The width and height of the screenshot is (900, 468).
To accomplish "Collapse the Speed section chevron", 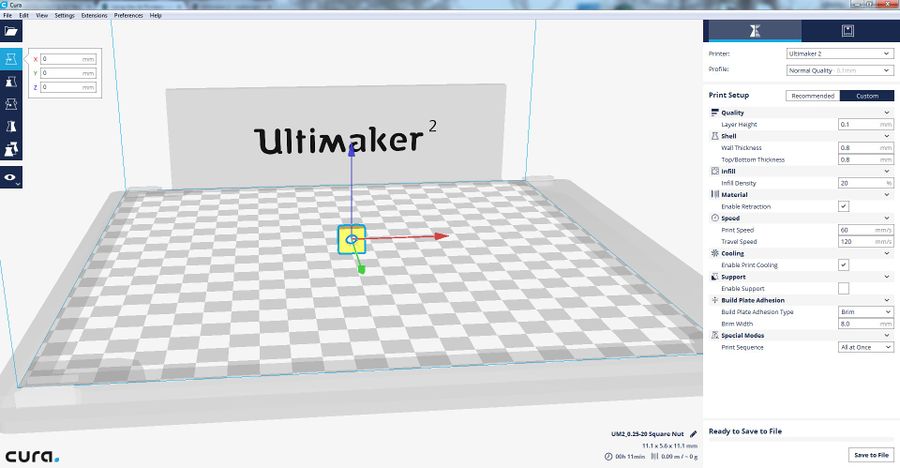I will [x=887, y=219].
